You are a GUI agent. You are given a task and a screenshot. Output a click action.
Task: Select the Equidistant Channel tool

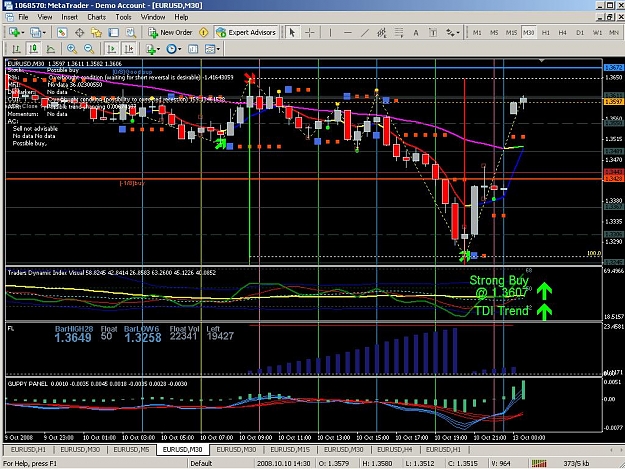[382, 32]
